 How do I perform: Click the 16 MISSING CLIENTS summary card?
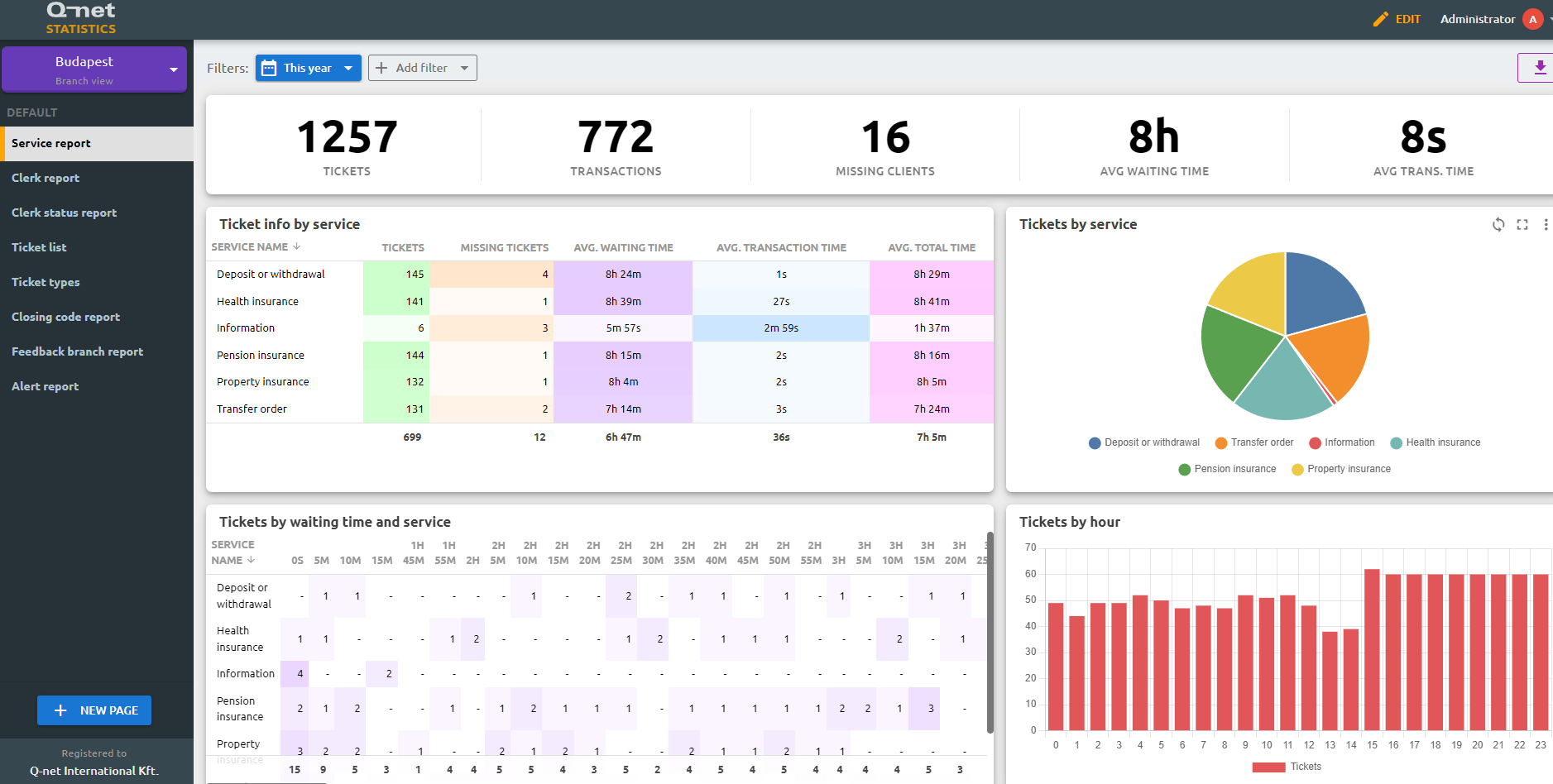point(885,146)
